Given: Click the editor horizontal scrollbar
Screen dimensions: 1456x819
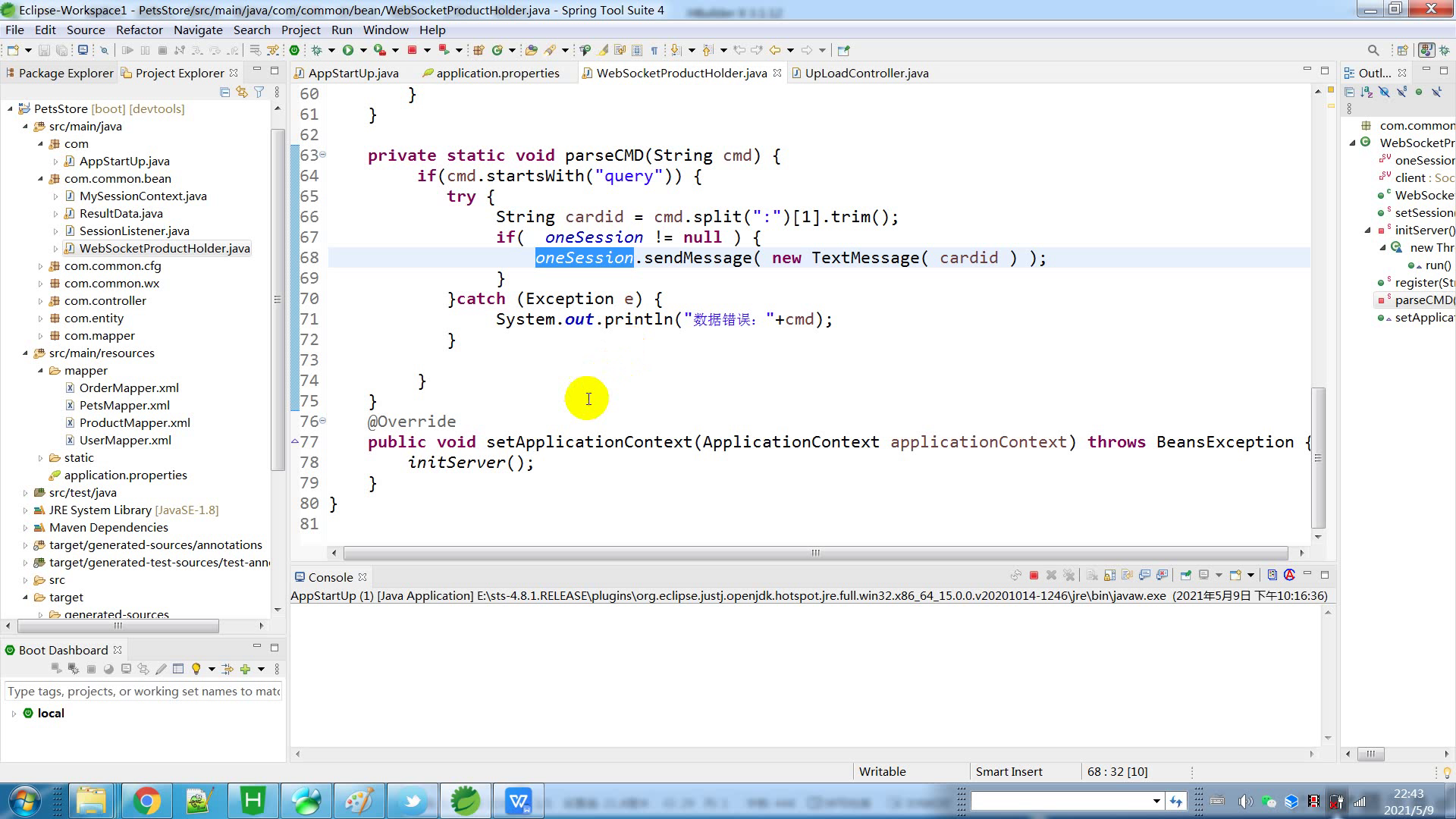Looking at the screenshot, I should coord(815,553).
